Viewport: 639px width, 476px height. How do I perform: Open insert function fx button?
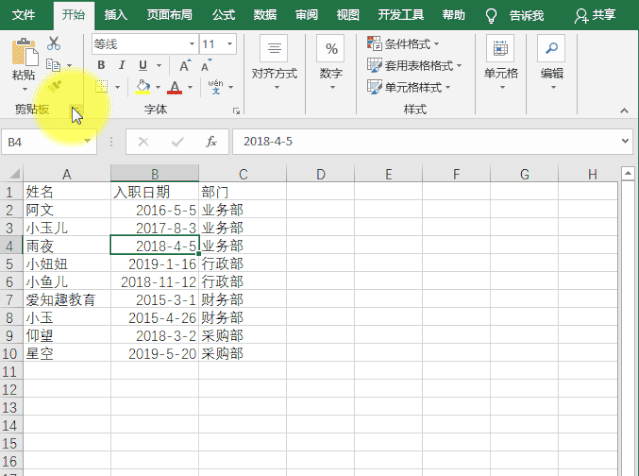(211, 142)
